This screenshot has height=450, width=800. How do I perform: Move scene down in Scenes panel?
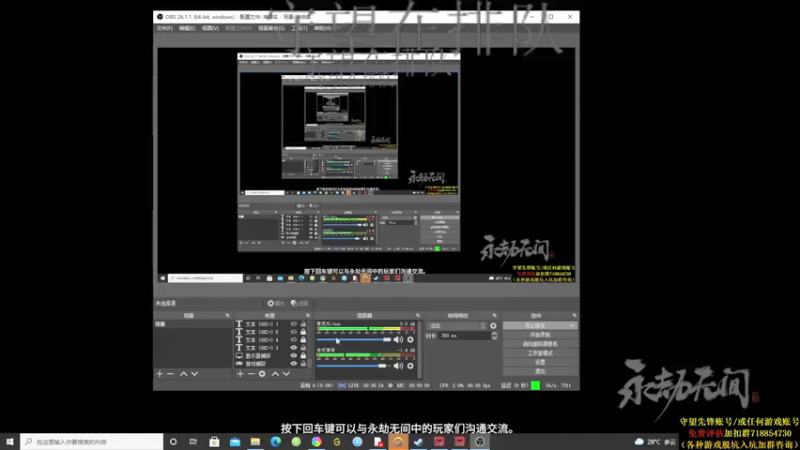(194, 374)
